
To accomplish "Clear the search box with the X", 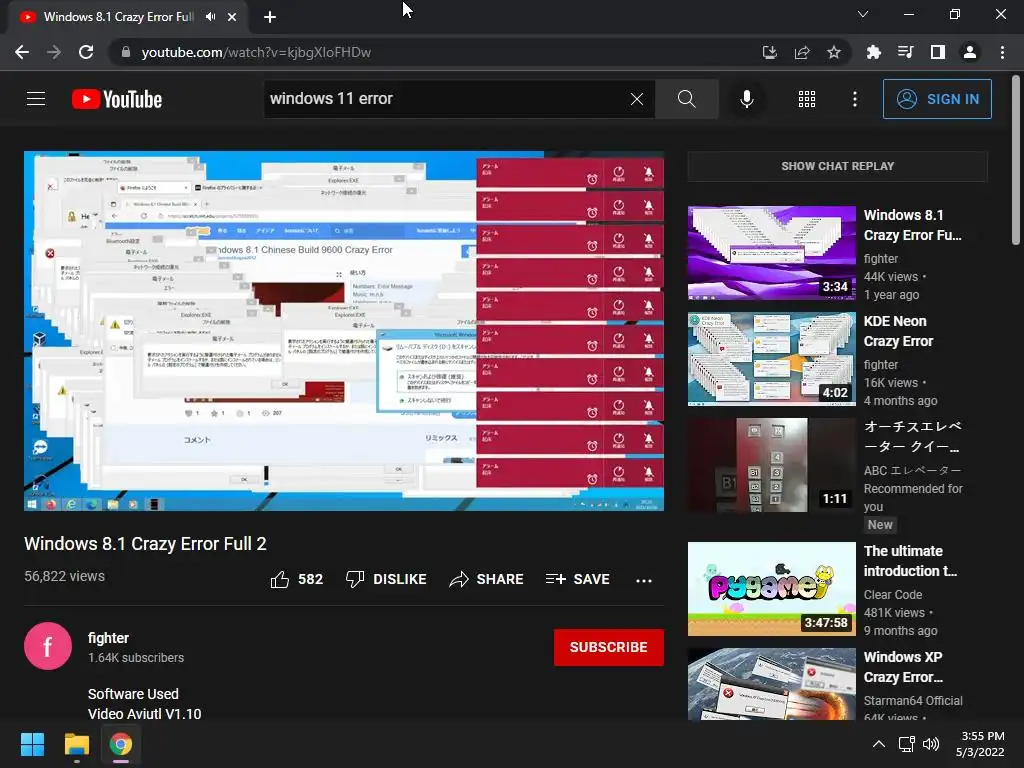I will point(637,99).
